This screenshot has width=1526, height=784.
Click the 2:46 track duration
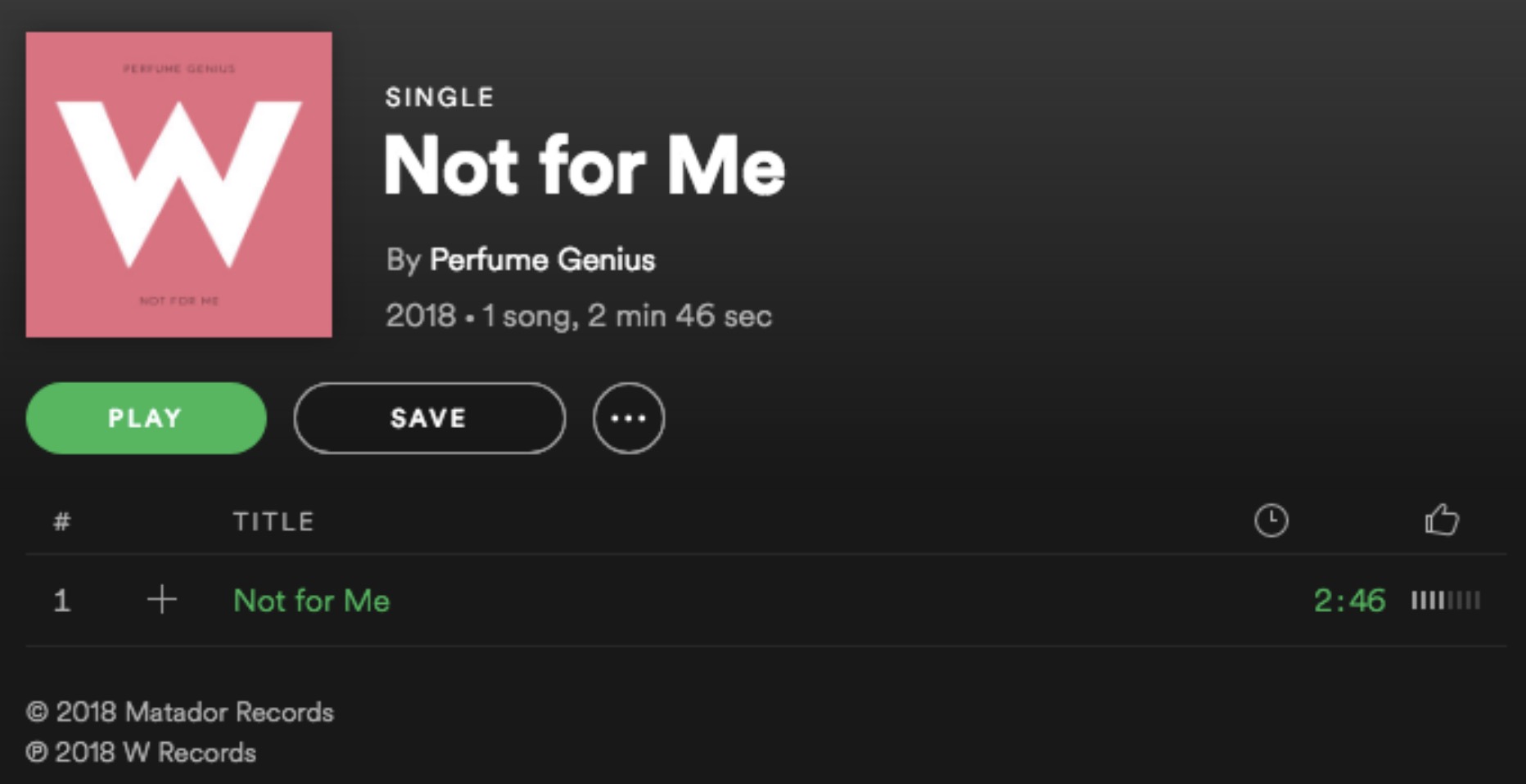pyautogui.click(x=1349, y=601)
